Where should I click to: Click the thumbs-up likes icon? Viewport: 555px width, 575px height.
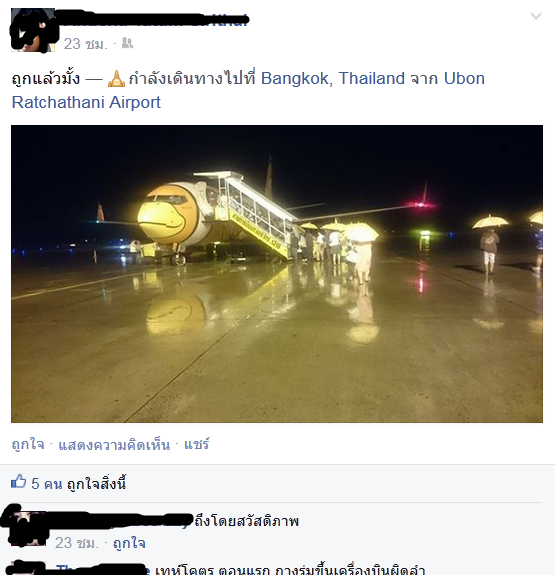tap(18, 481)
